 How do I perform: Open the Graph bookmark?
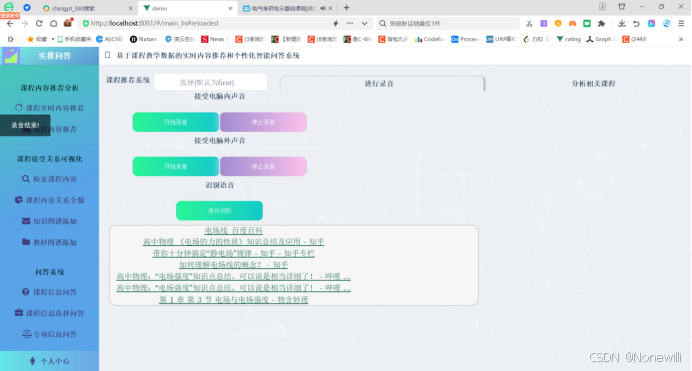pos(601,39)
